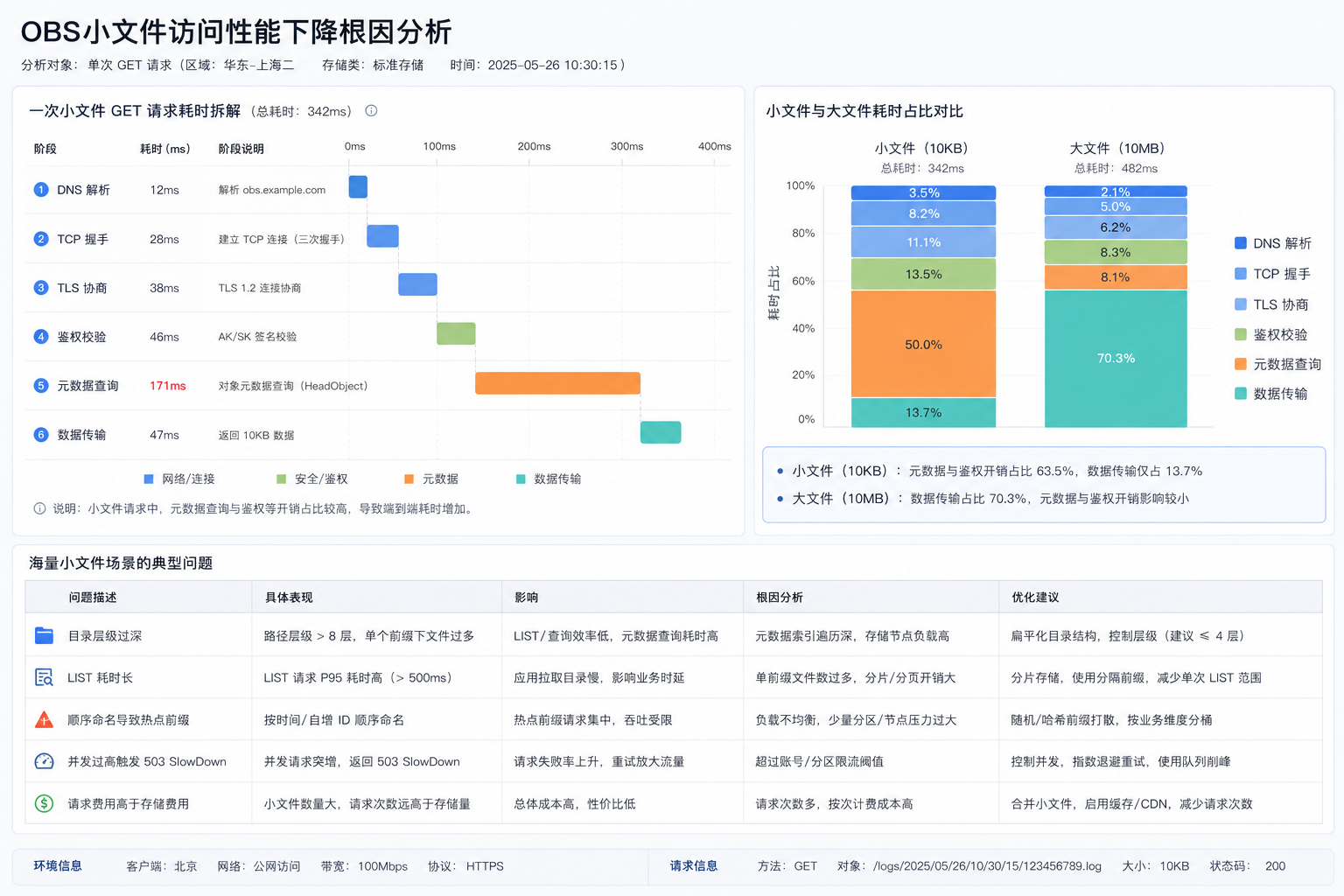Click step 3 badge for TLS 协商

point(41,288)
